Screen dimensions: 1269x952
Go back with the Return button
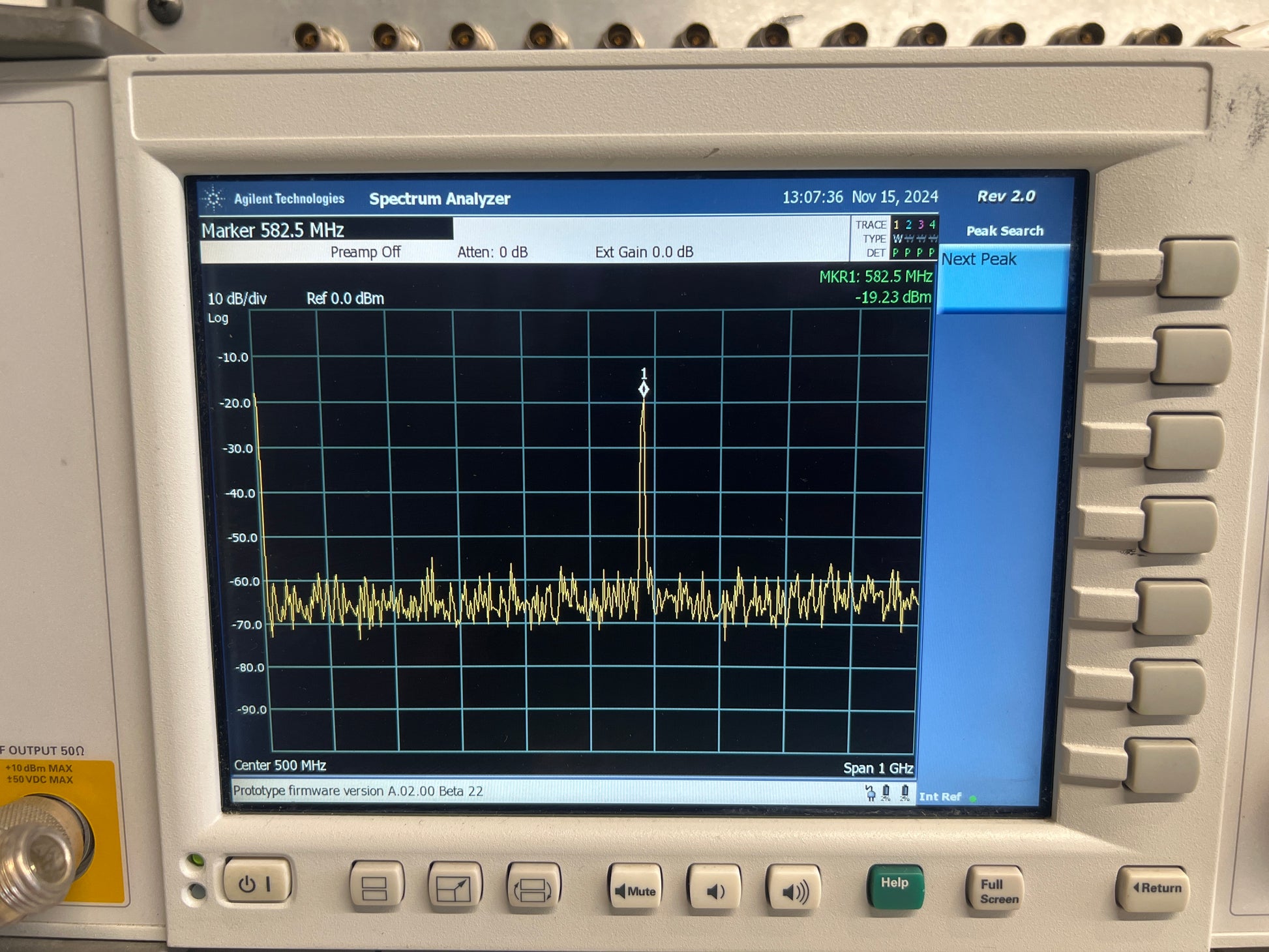[x=1153, y=888]
